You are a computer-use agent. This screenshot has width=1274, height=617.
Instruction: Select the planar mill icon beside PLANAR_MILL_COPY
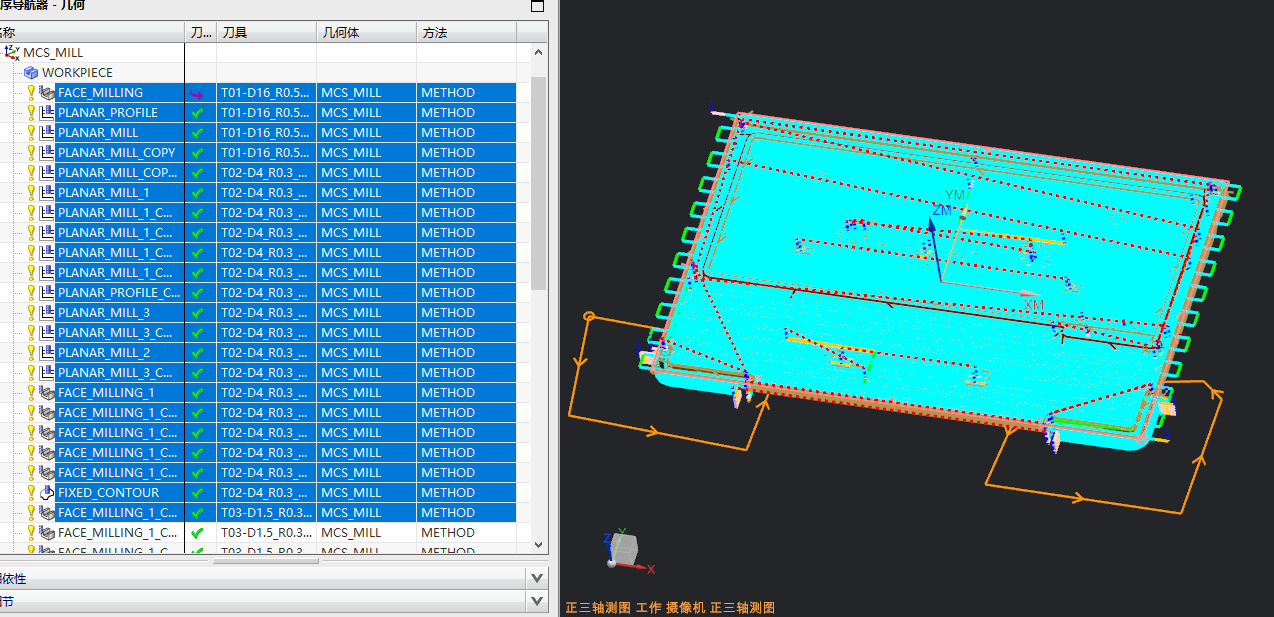click(x=47, y=152)
